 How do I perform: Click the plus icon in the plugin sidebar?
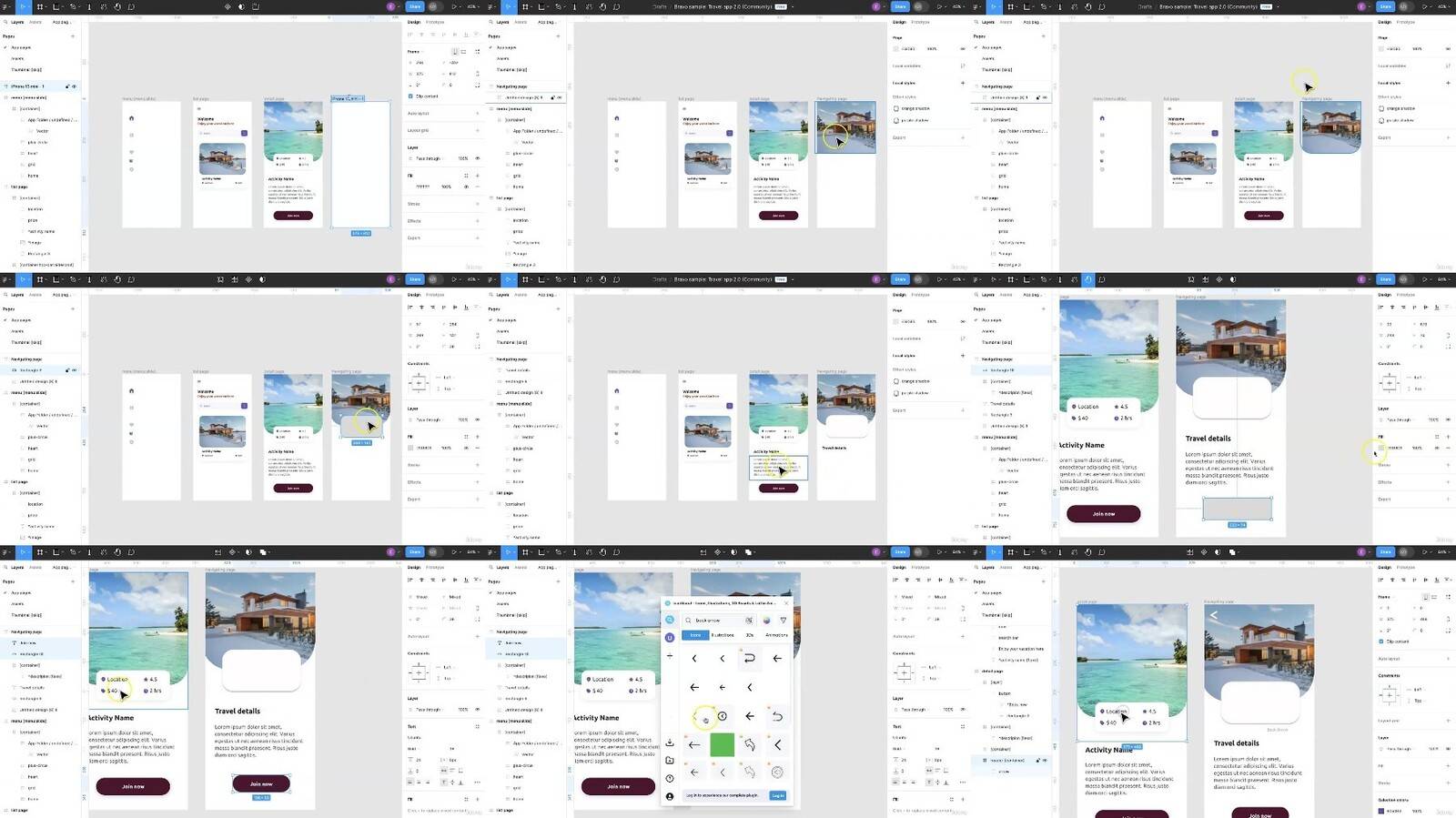670,656
